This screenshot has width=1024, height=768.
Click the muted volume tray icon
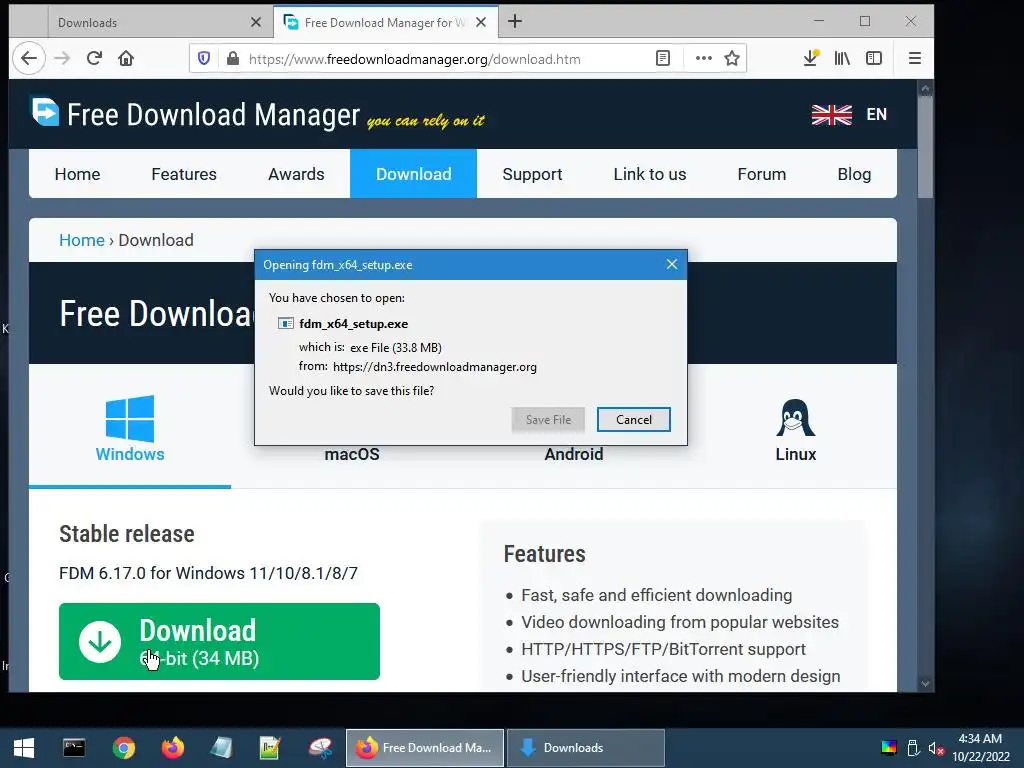[x=936, y=748]
